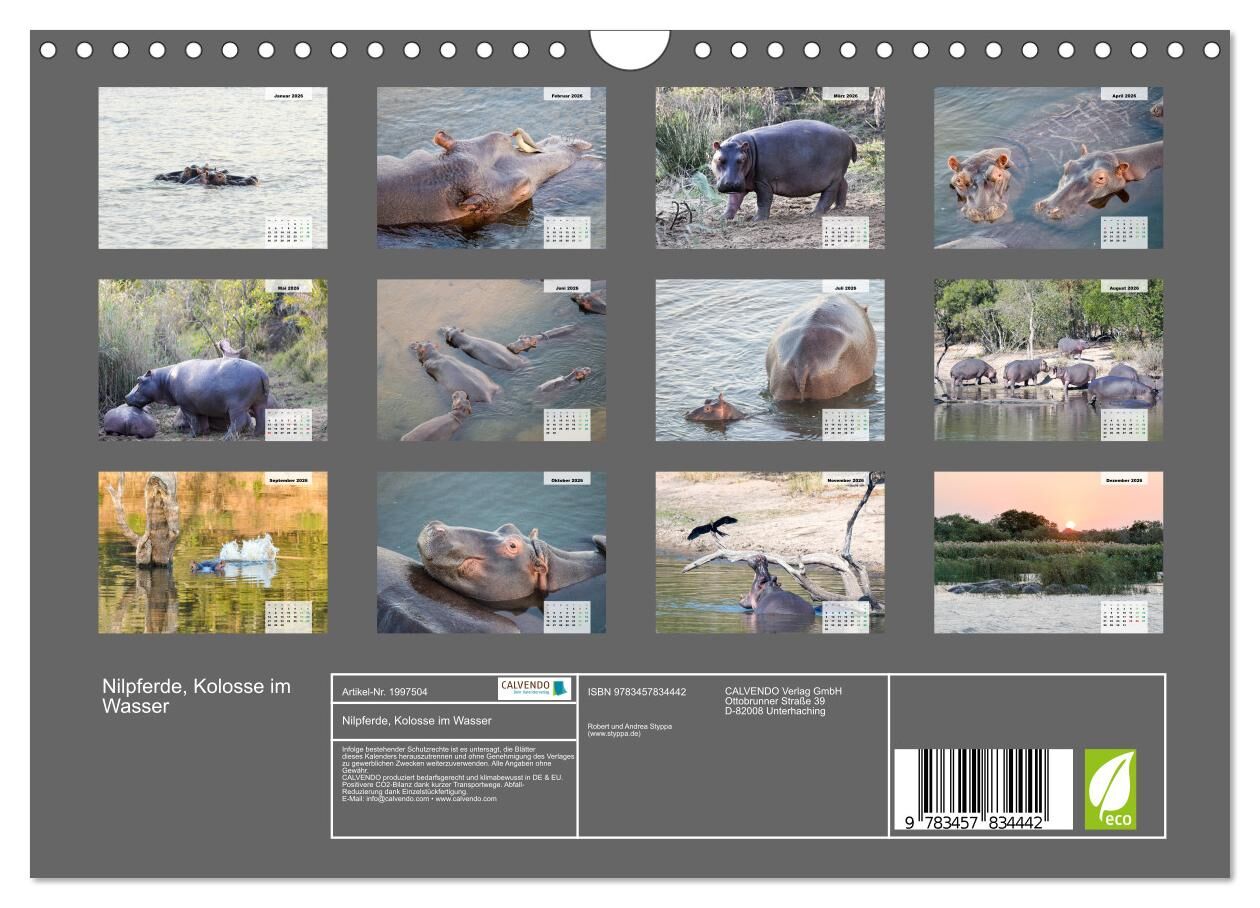Open the Juni 2026 swimming hippo group thumbnail
The width and height of the screenshot is (1260, 908).
(x=491, y=360)
